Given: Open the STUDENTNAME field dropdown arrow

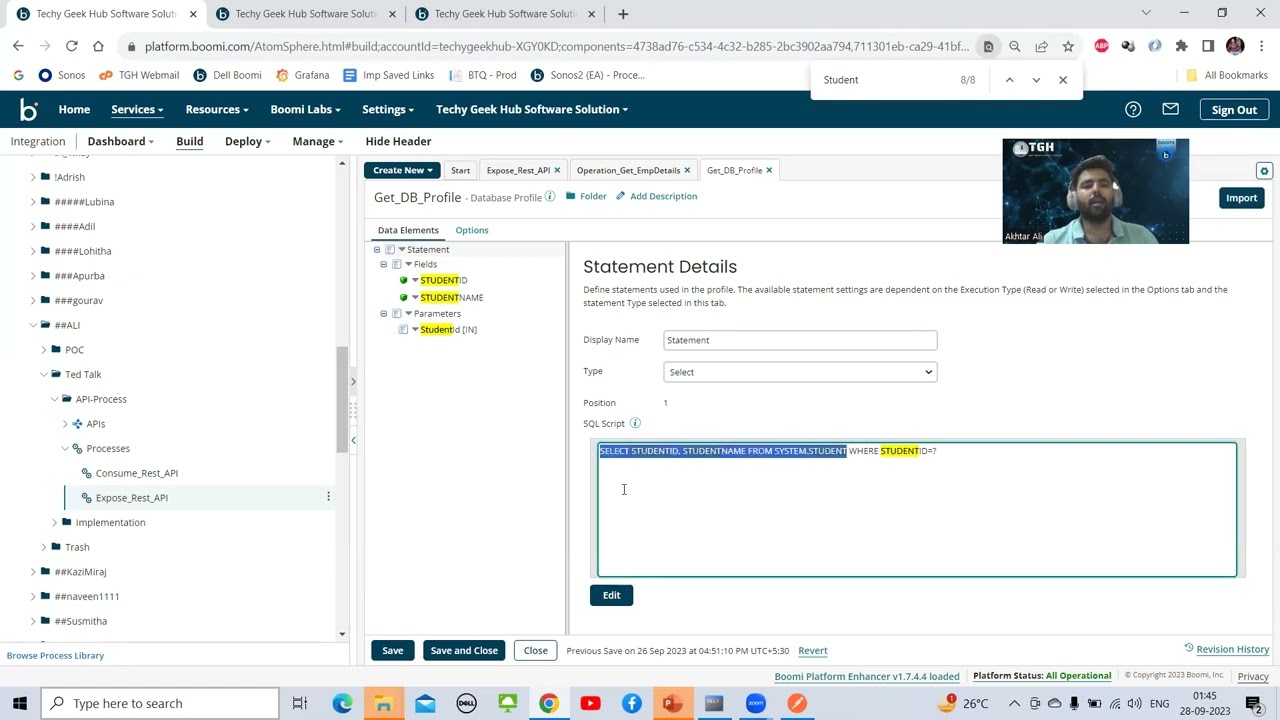Looking at the screenshot, I should (x=415, y=297).
